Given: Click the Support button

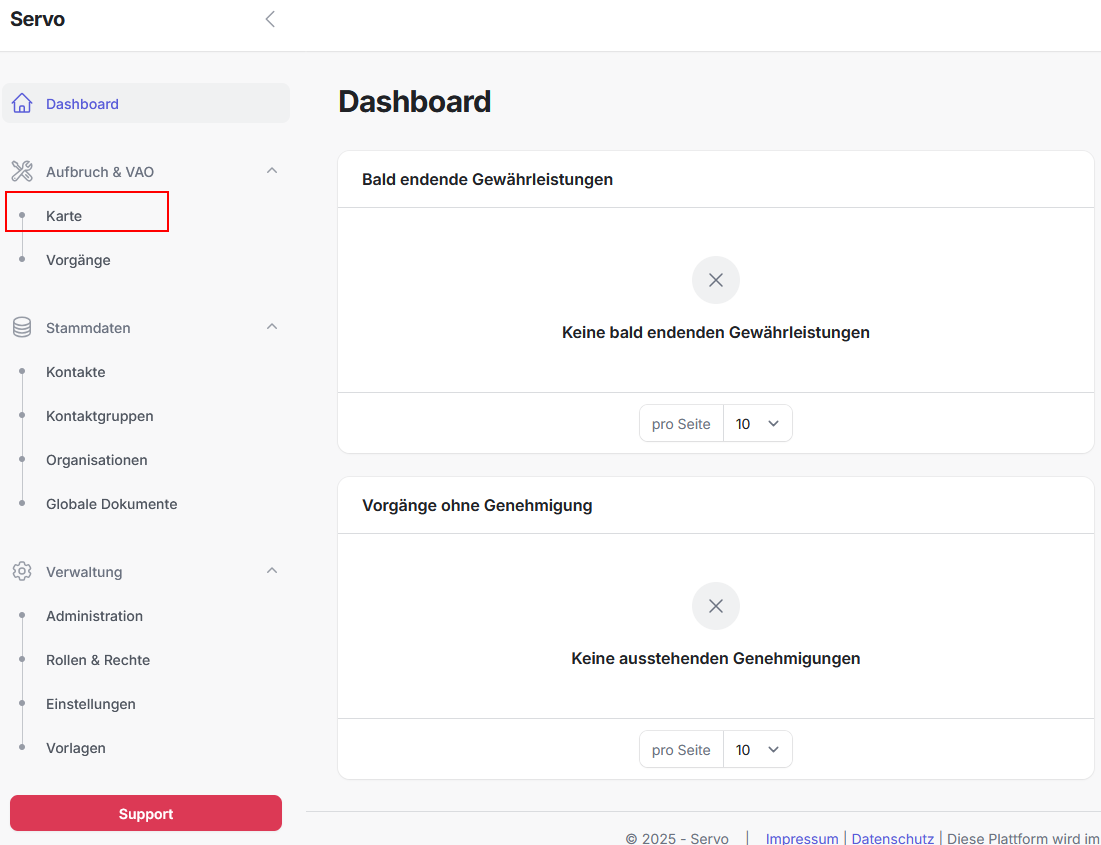Looking at the screenshot, I should 145,813.
